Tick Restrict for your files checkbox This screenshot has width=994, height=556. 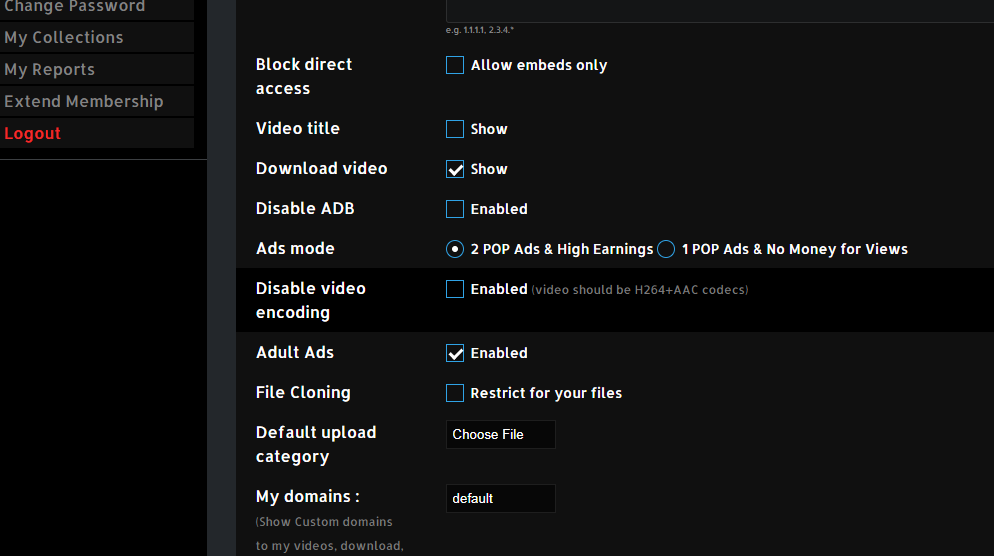[455, 393]
